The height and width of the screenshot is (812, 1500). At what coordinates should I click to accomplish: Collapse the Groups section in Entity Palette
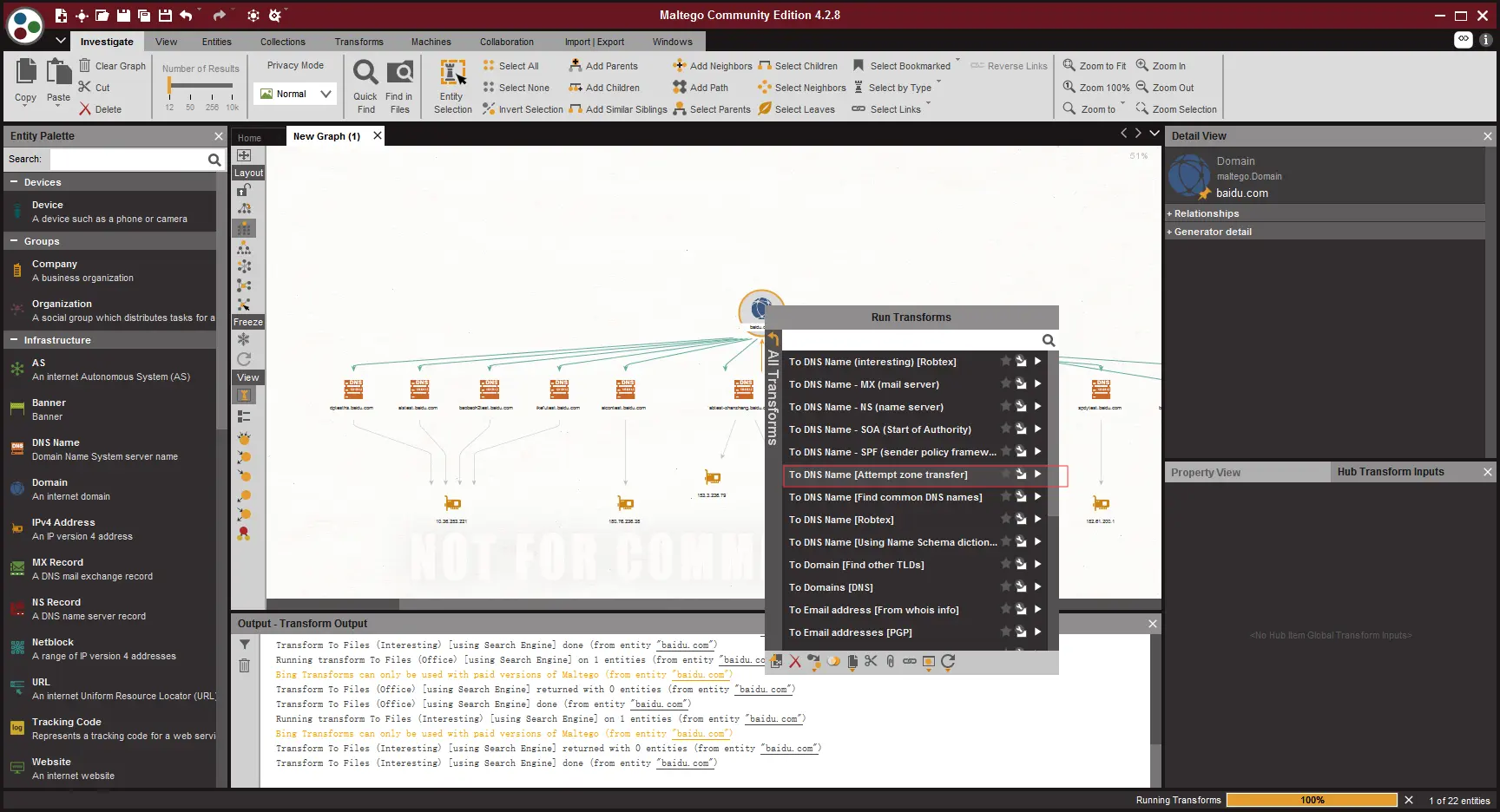14,241
